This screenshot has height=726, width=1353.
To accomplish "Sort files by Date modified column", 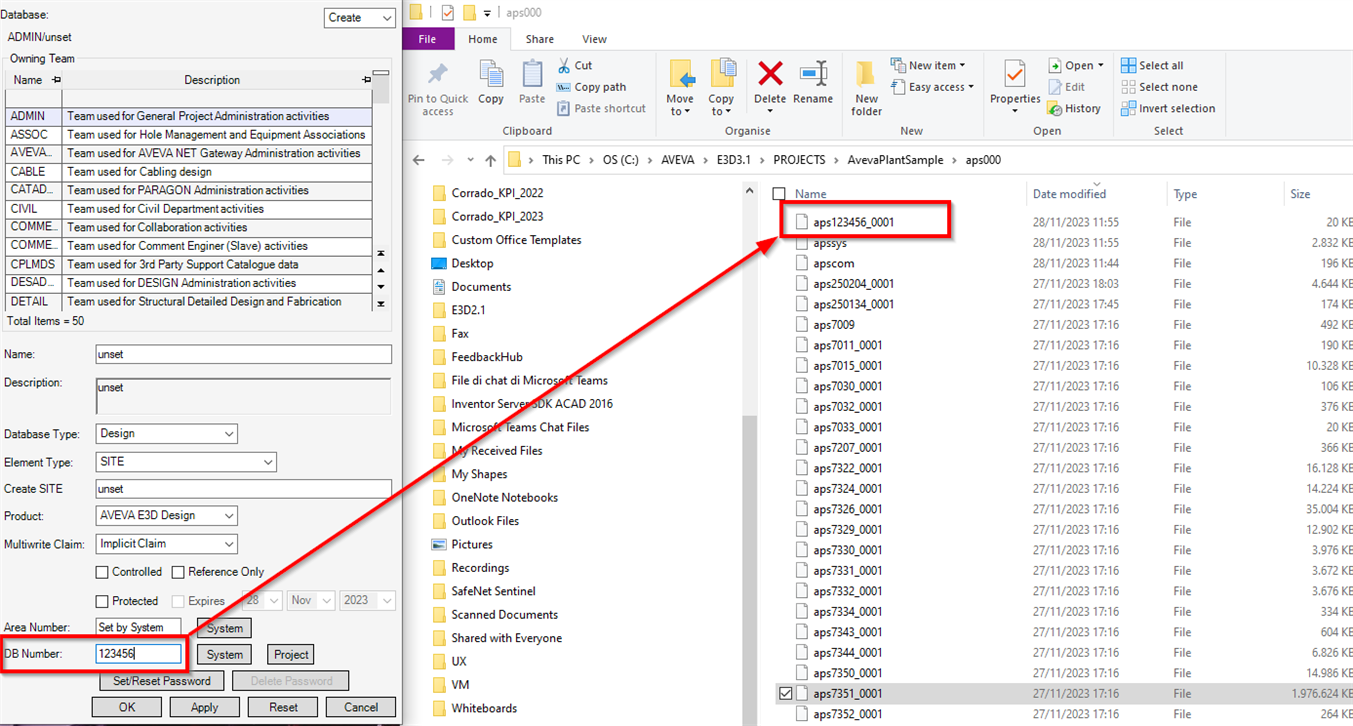I will click(1069, 194).
